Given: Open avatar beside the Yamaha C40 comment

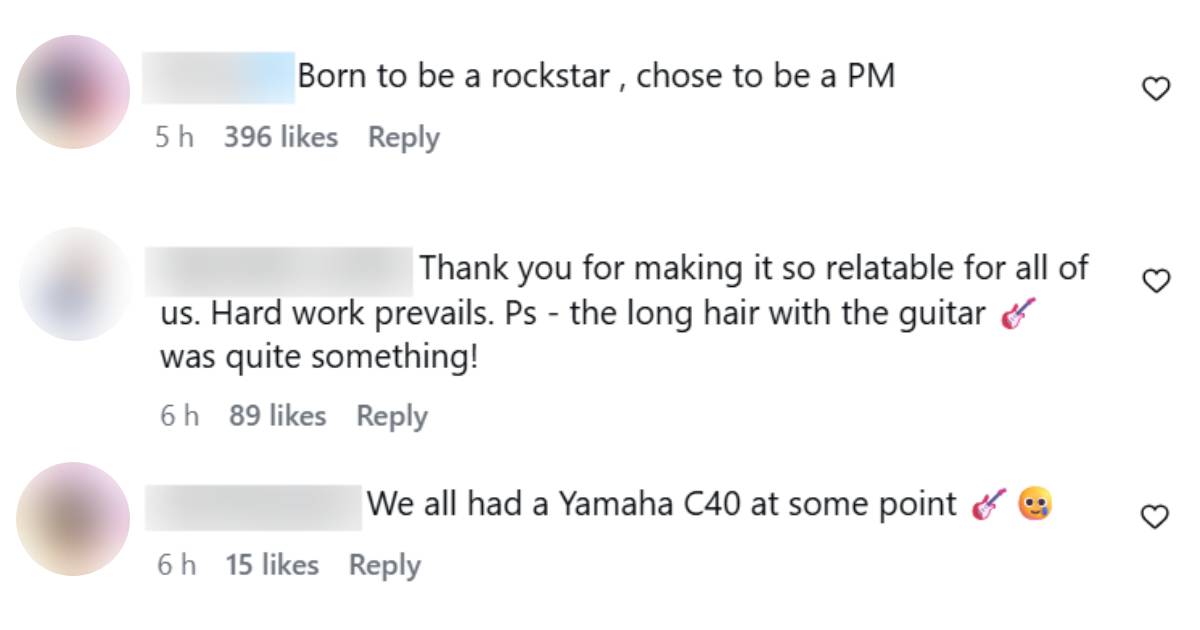Looking at the screenshot, I should [x=73, y=518].
